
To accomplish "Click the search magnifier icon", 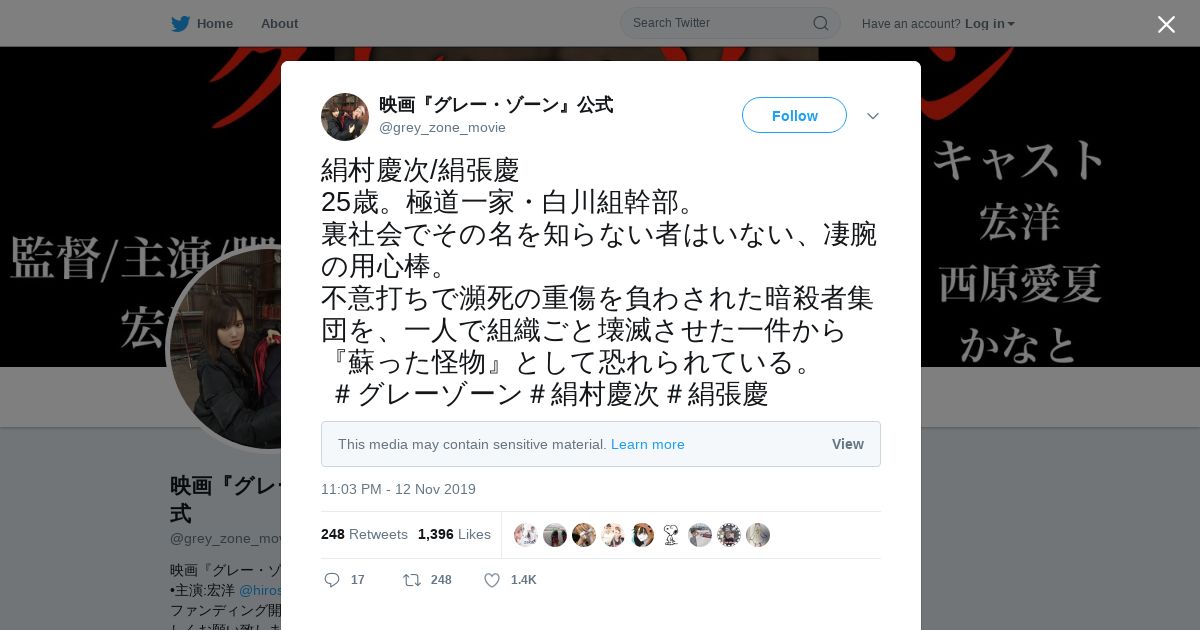I will 820,23.
